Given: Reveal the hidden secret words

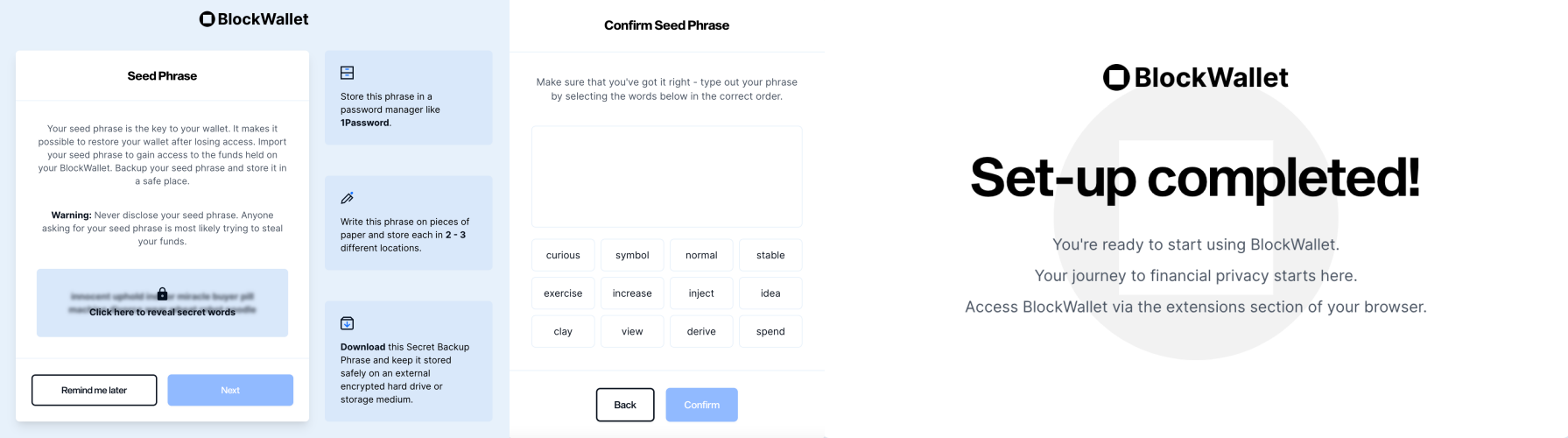Looking at the screenshot, I should click(162, 312).
